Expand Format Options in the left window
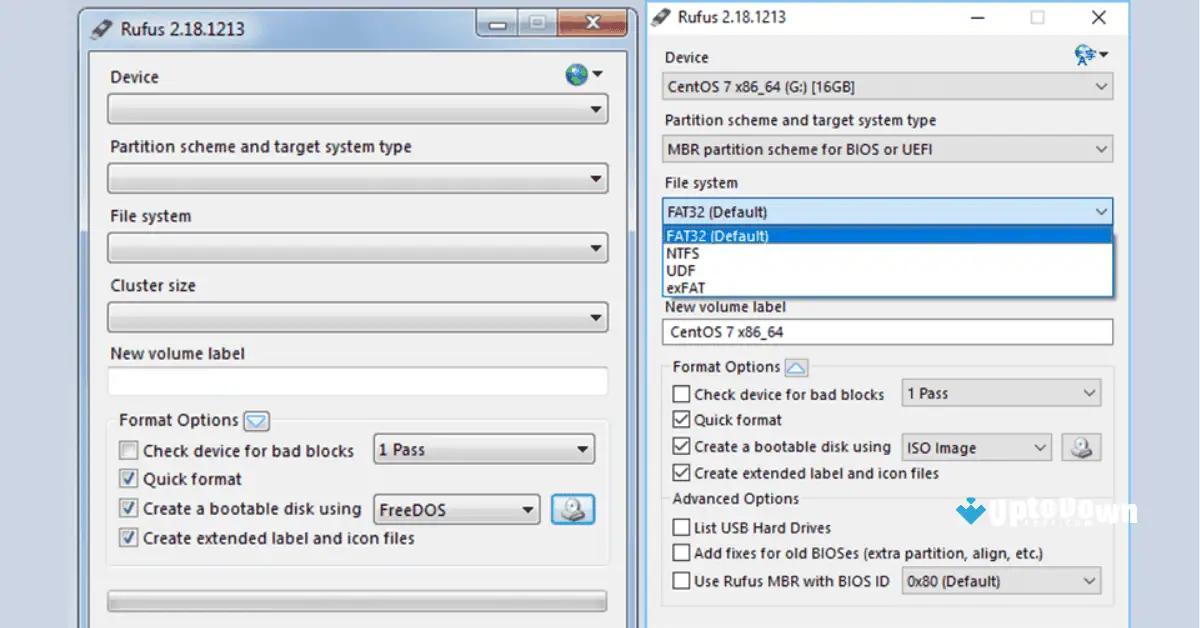 point(257,421)
